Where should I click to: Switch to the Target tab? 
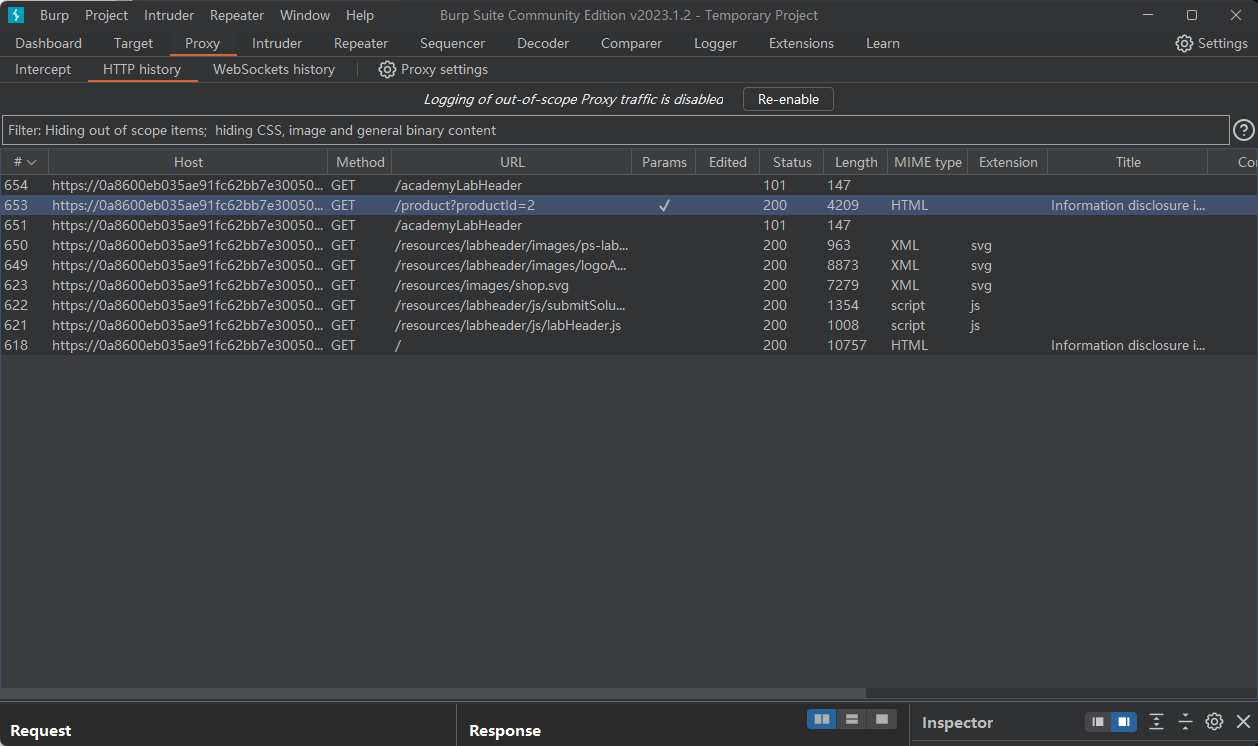coord(134,43)
